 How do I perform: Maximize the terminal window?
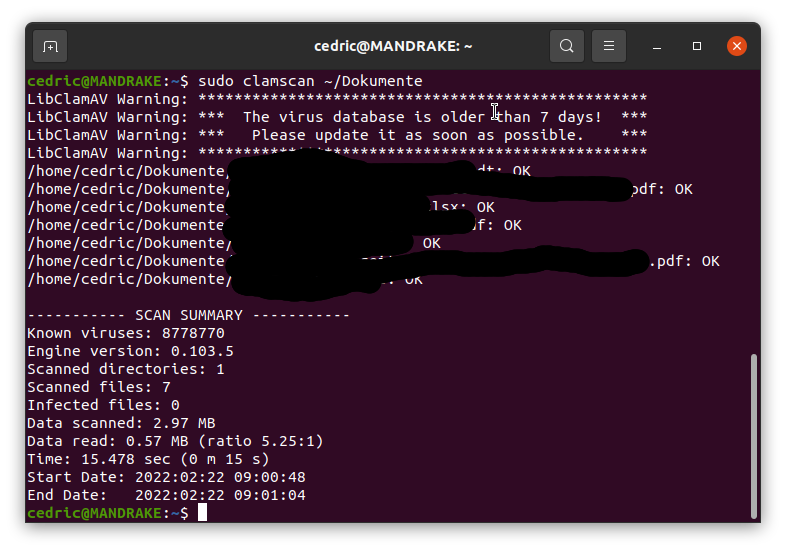[697, 46]
